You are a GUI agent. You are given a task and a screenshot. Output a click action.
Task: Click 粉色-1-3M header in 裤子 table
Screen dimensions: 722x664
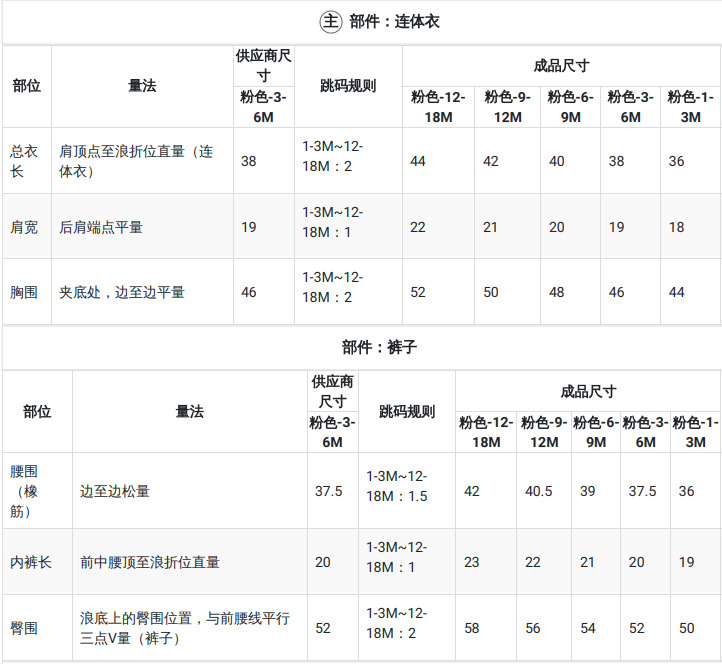696,432
